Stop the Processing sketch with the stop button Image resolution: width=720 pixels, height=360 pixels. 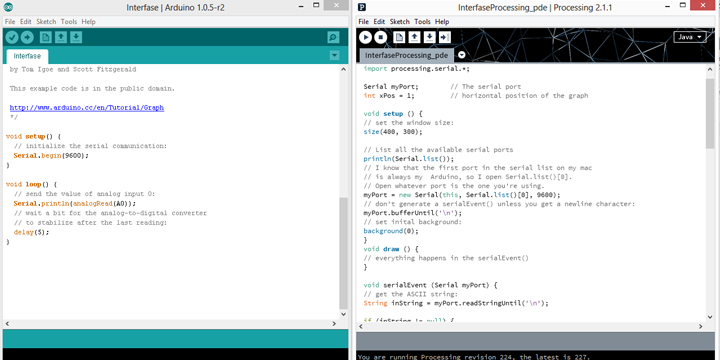[x=381, y=37]
